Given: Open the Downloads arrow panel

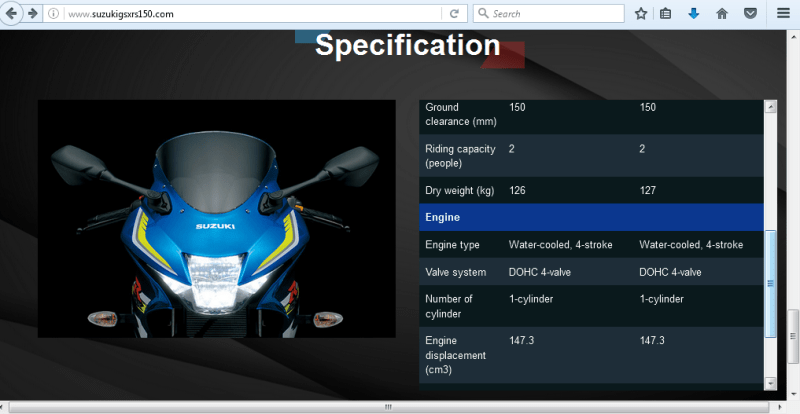Looking at the screenshot, I should (694, 14).
